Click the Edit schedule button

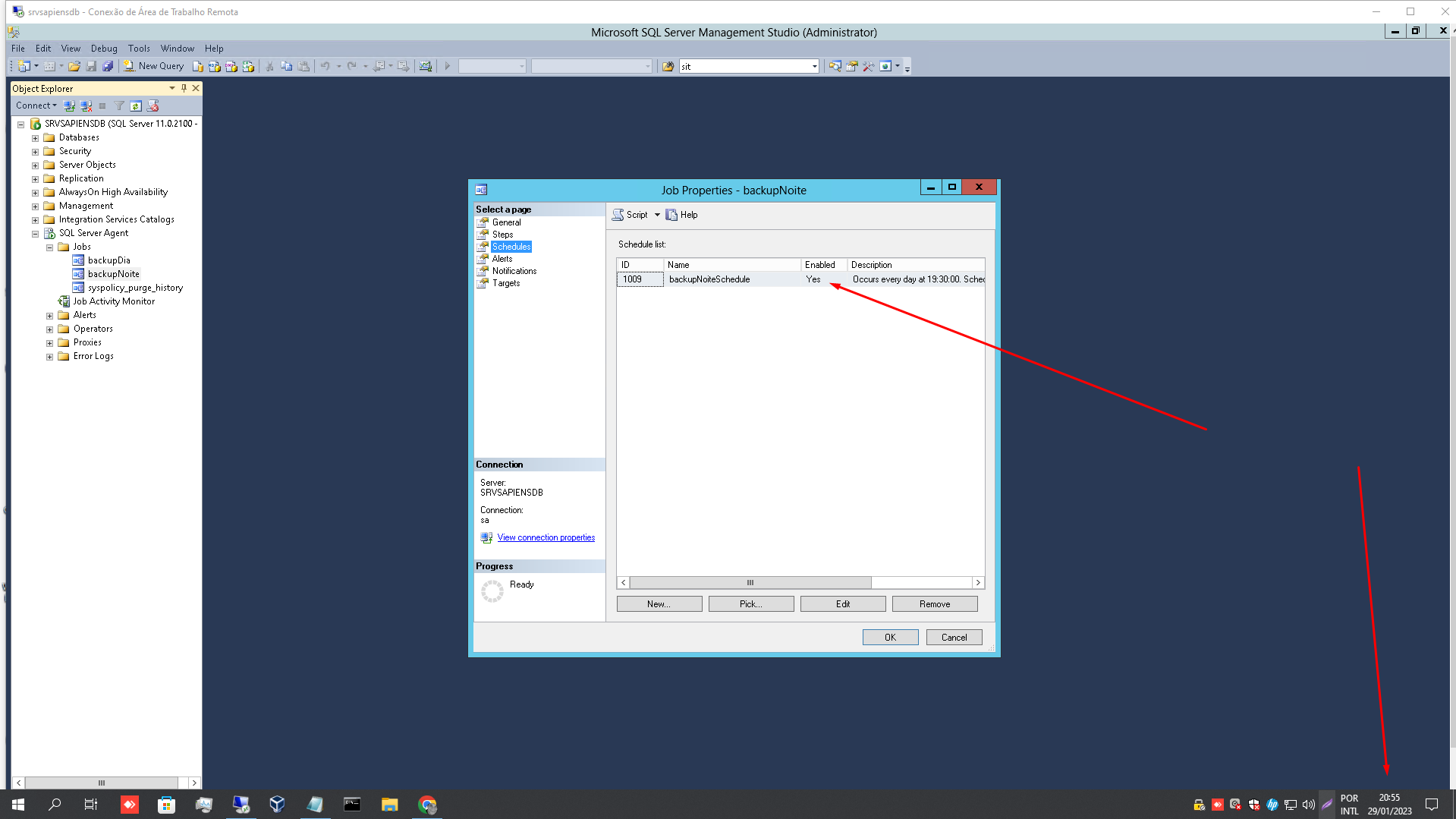(843, 604)
